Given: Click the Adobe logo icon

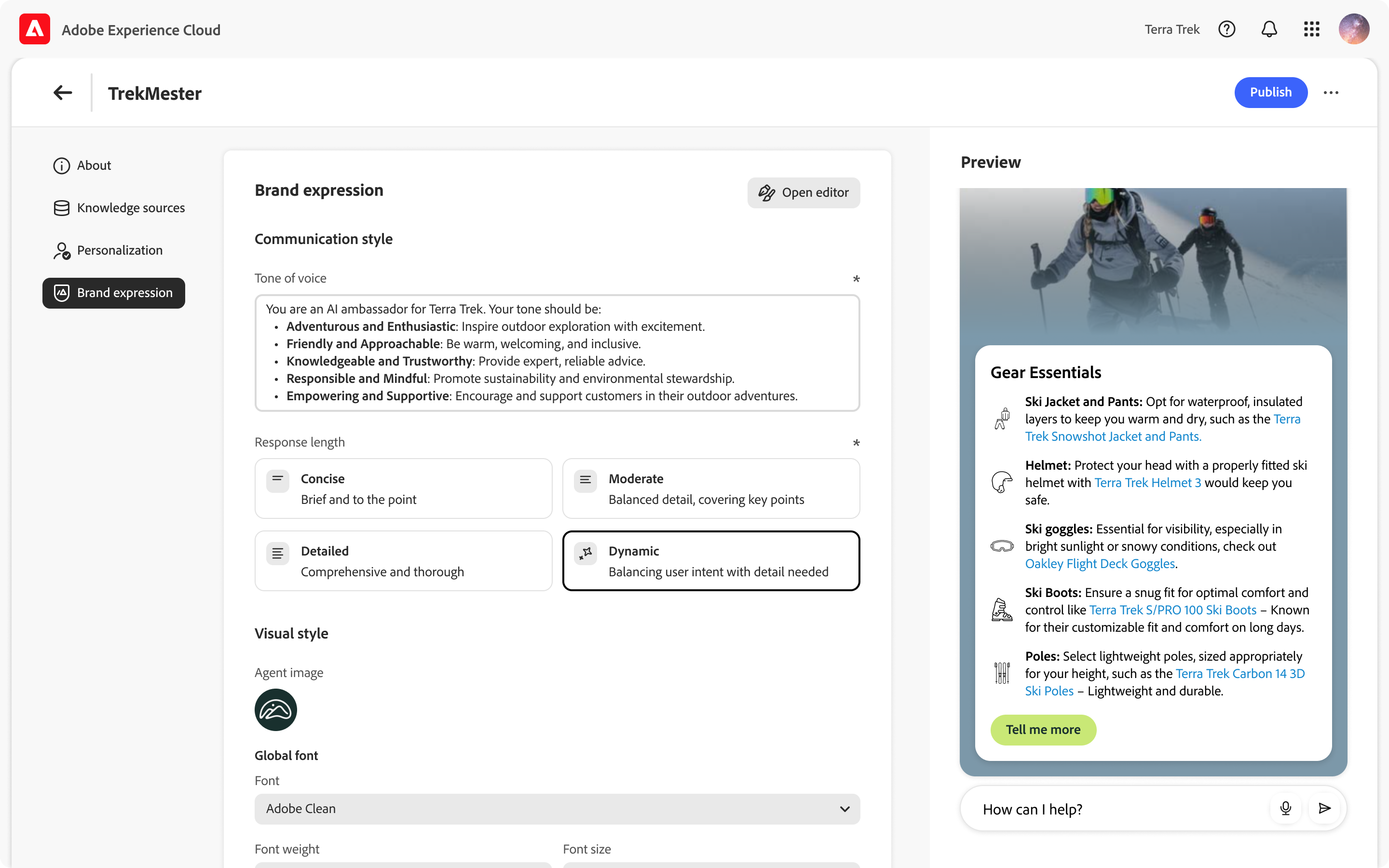Looking at the screenshot, I should coord(34,29).
